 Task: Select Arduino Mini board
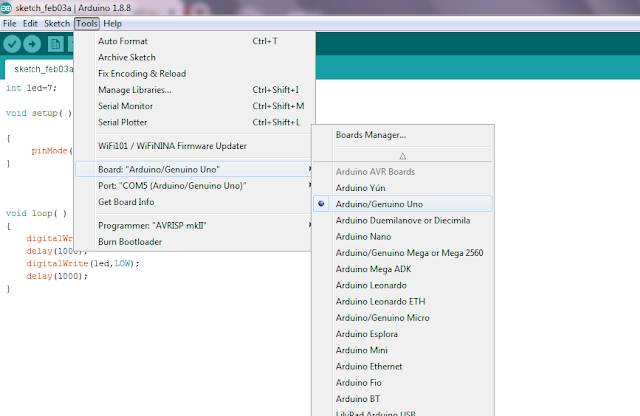point(403,350)
